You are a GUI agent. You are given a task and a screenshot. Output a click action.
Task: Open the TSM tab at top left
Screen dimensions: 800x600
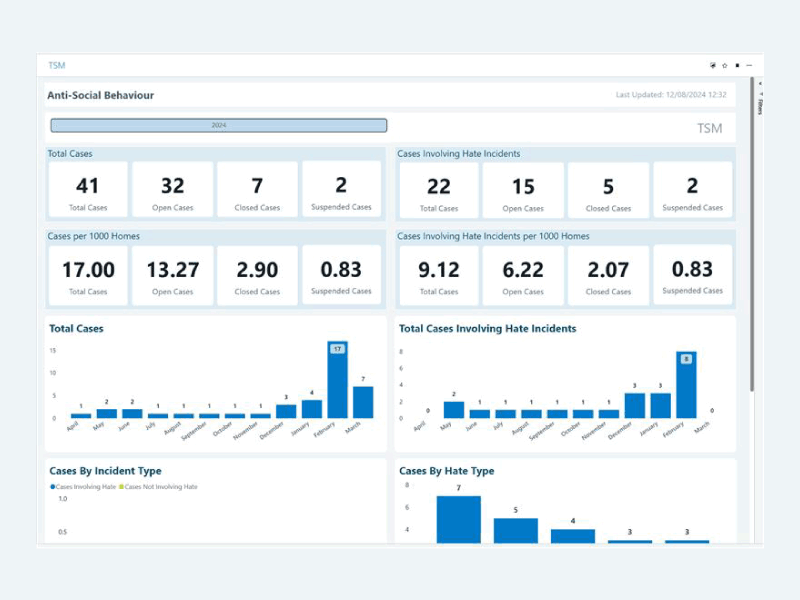pos(57,65)
